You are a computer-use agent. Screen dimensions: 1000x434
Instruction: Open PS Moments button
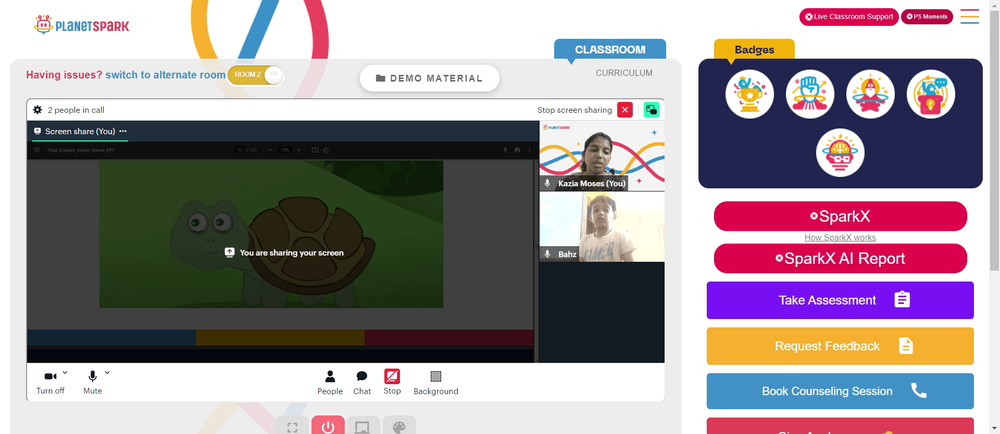(927, 17)
